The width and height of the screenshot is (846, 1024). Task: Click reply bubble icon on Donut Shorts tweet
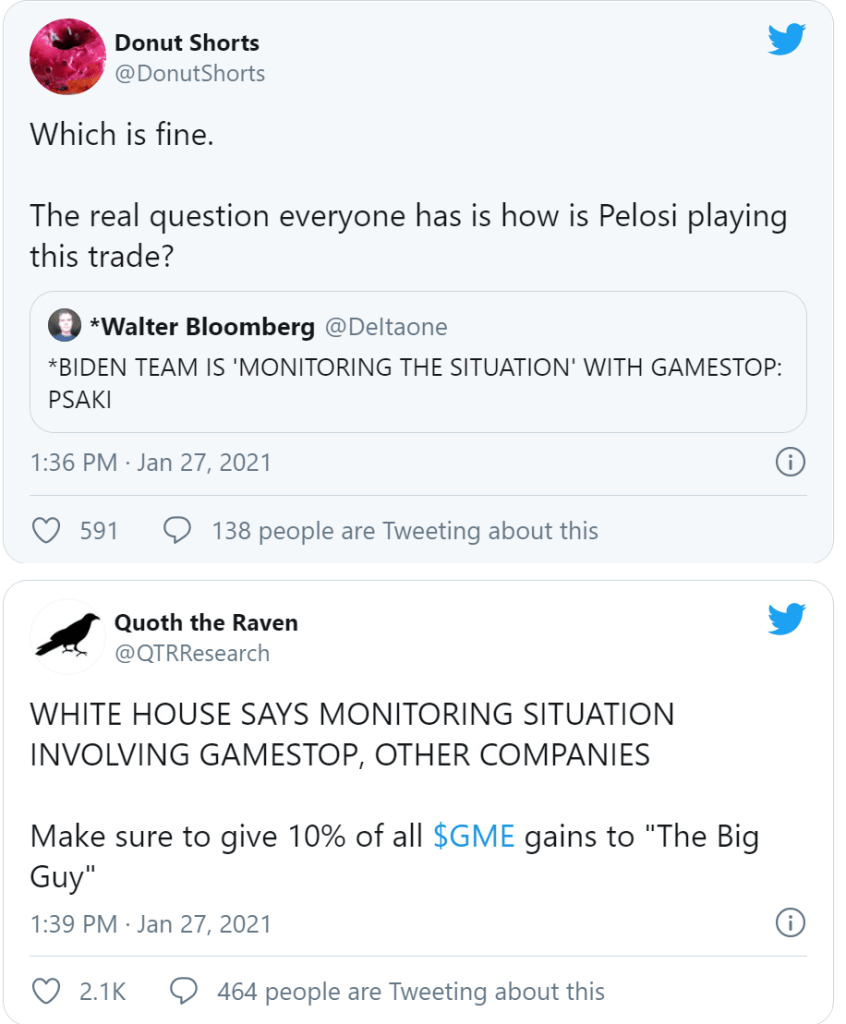pos(177,530)
